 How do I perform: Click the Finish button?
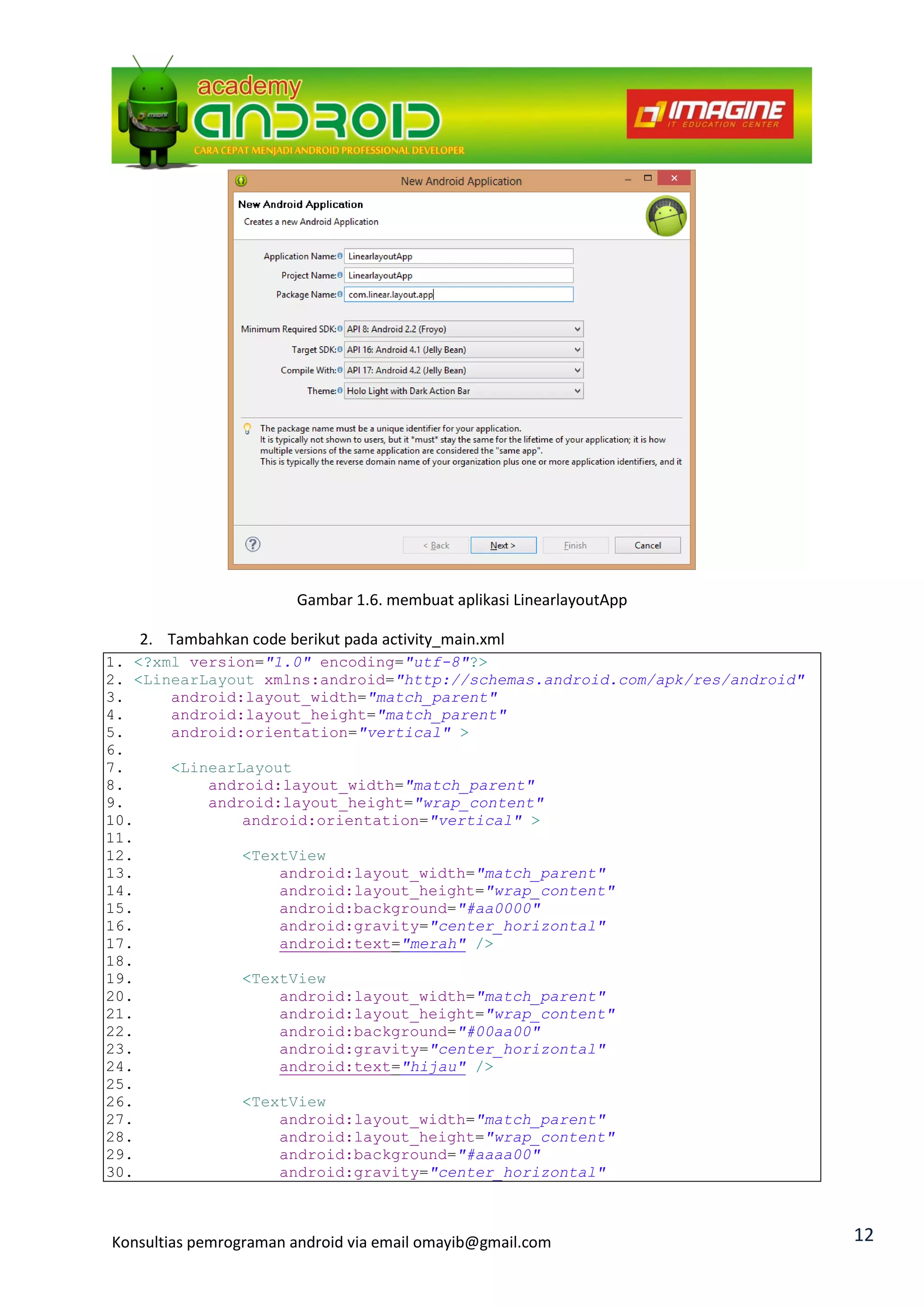[x=575, y=545]
